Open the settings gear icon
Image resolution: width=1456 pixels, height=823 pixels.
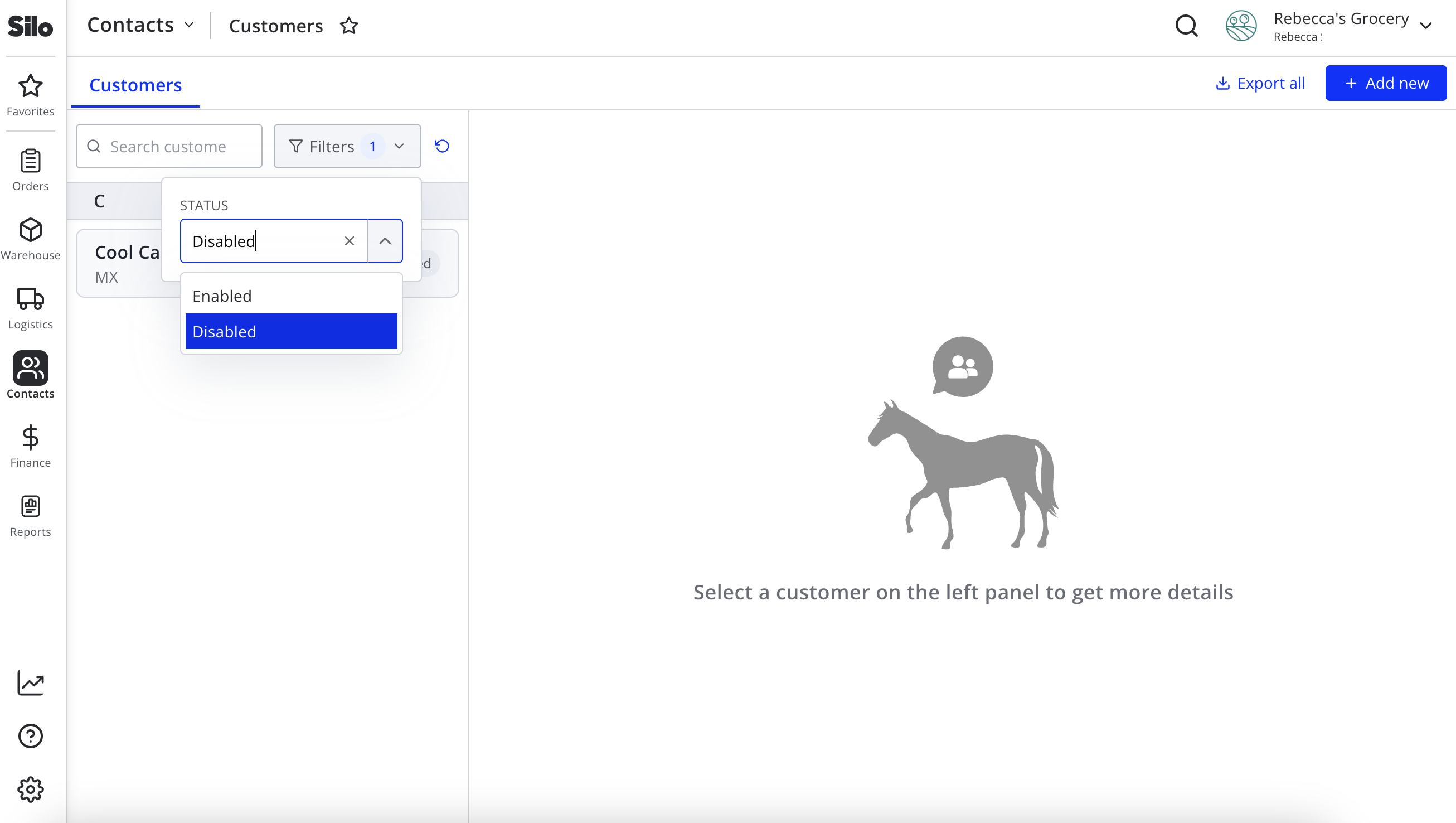click(31, 789)
